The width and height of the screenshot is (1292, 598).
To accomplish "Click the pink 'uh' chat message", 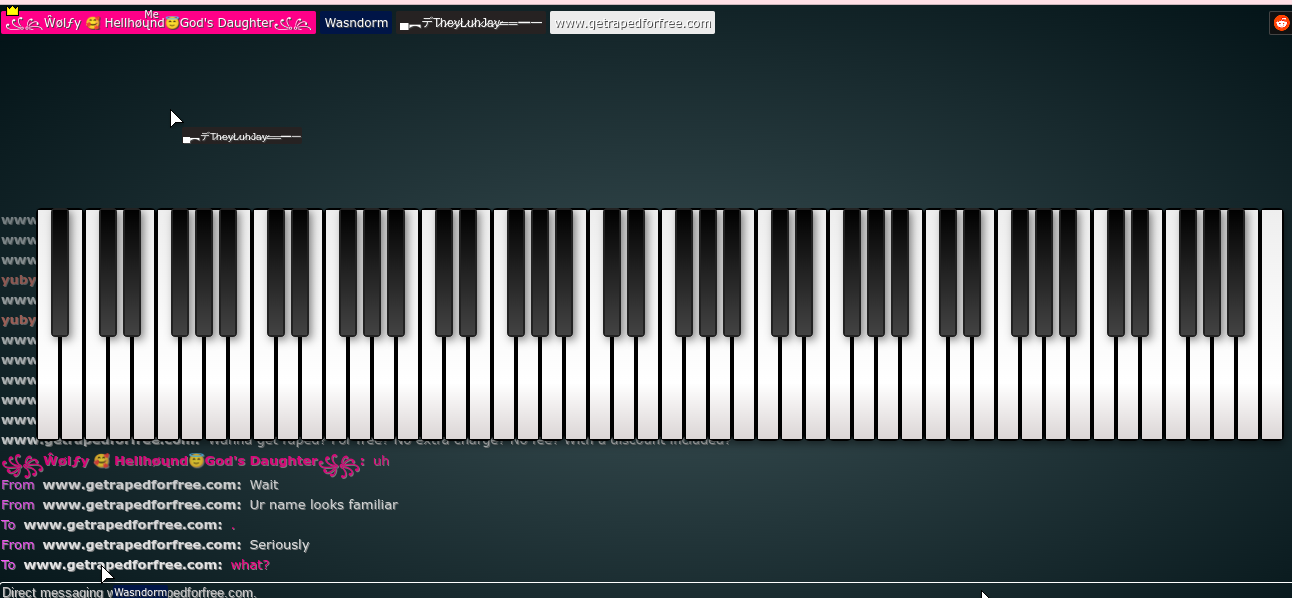I will point(381,461).
